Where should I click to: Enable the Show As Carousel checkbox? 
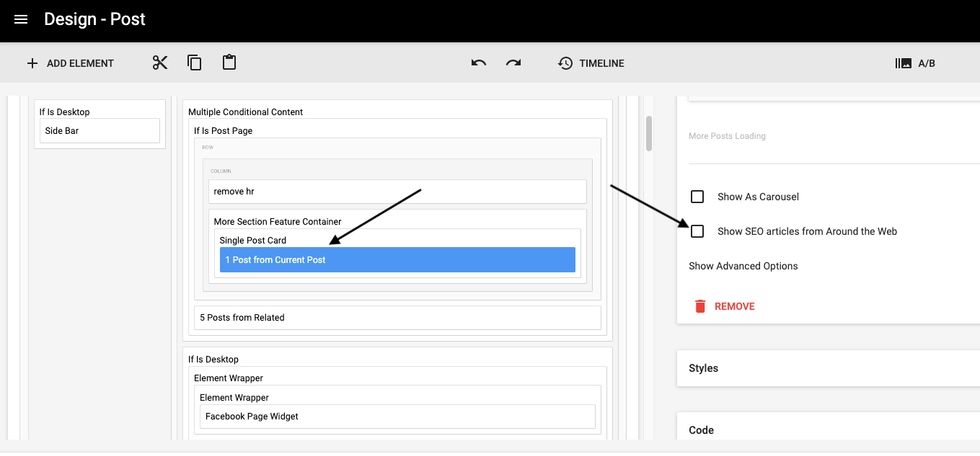click(697, 197)
